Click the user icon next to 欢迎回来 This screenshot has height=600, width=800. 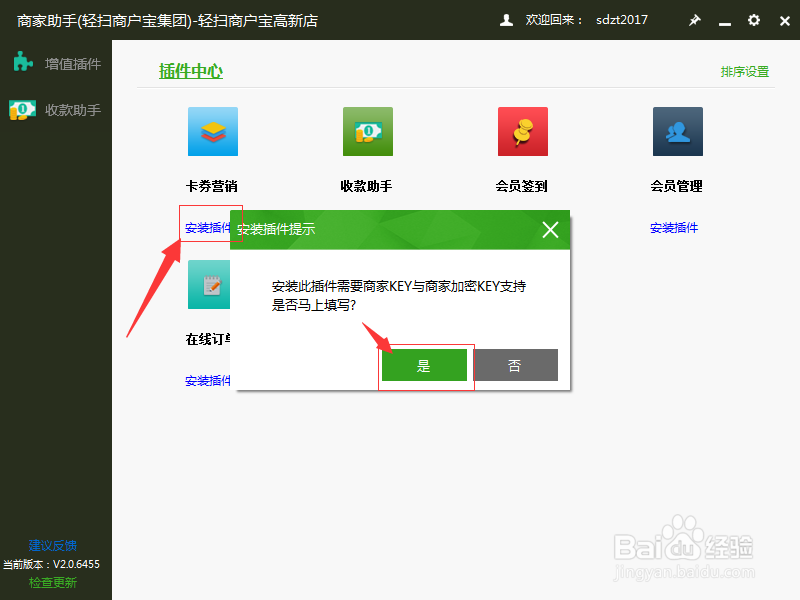click(505, 20)
